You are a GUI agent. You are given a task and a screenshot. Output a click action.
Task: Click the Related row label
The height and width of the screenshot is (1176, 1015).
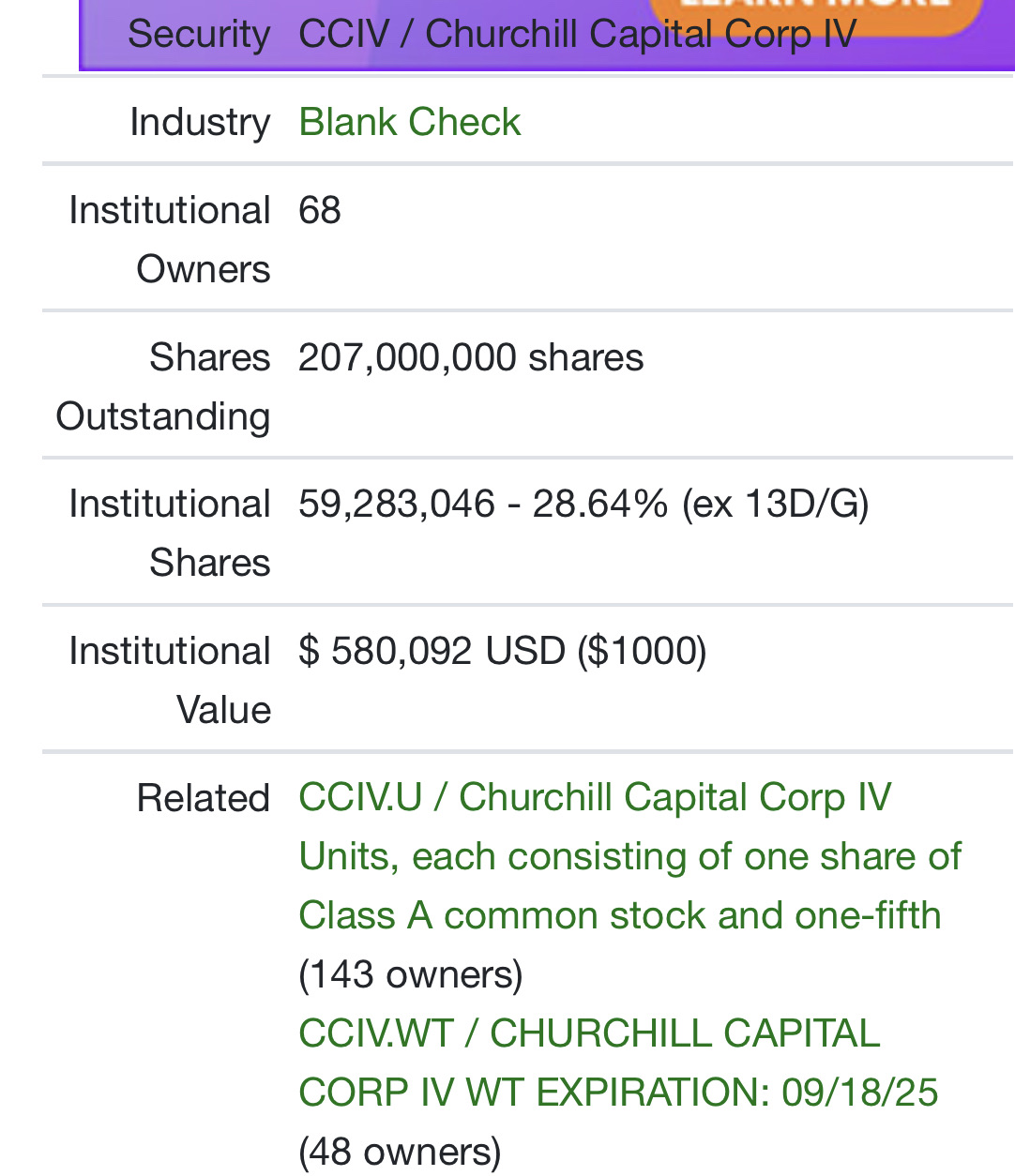pyautogui.click(x=203, y=798)
